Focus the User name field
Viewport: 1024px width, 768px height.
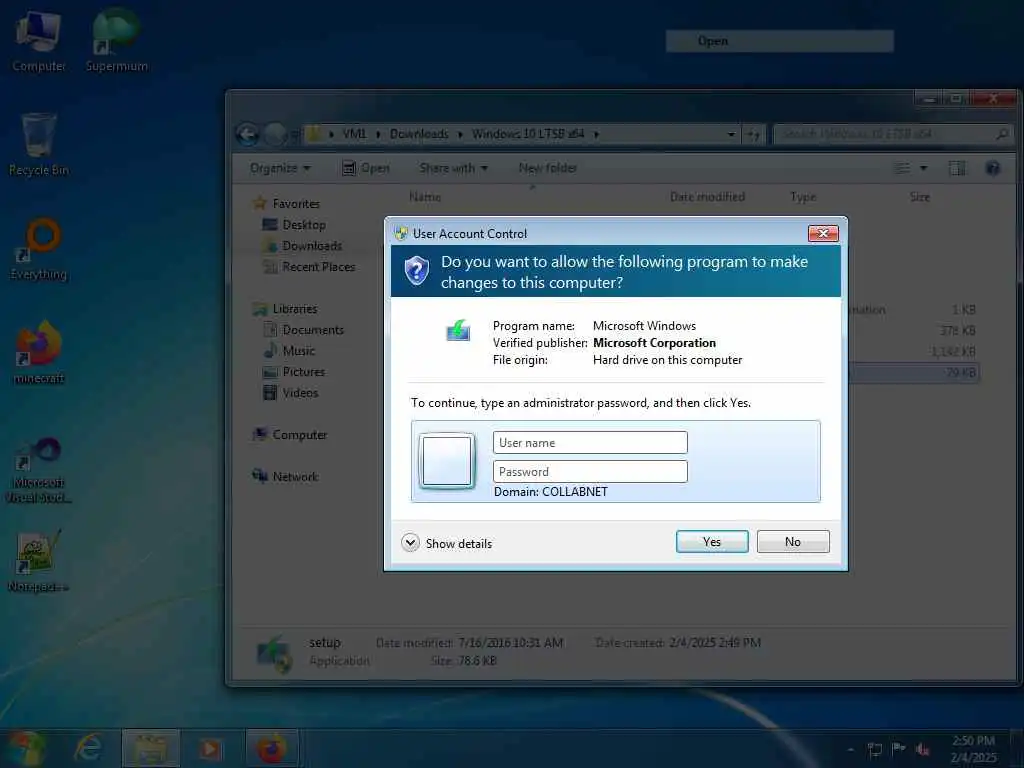[x=590, y=442]
